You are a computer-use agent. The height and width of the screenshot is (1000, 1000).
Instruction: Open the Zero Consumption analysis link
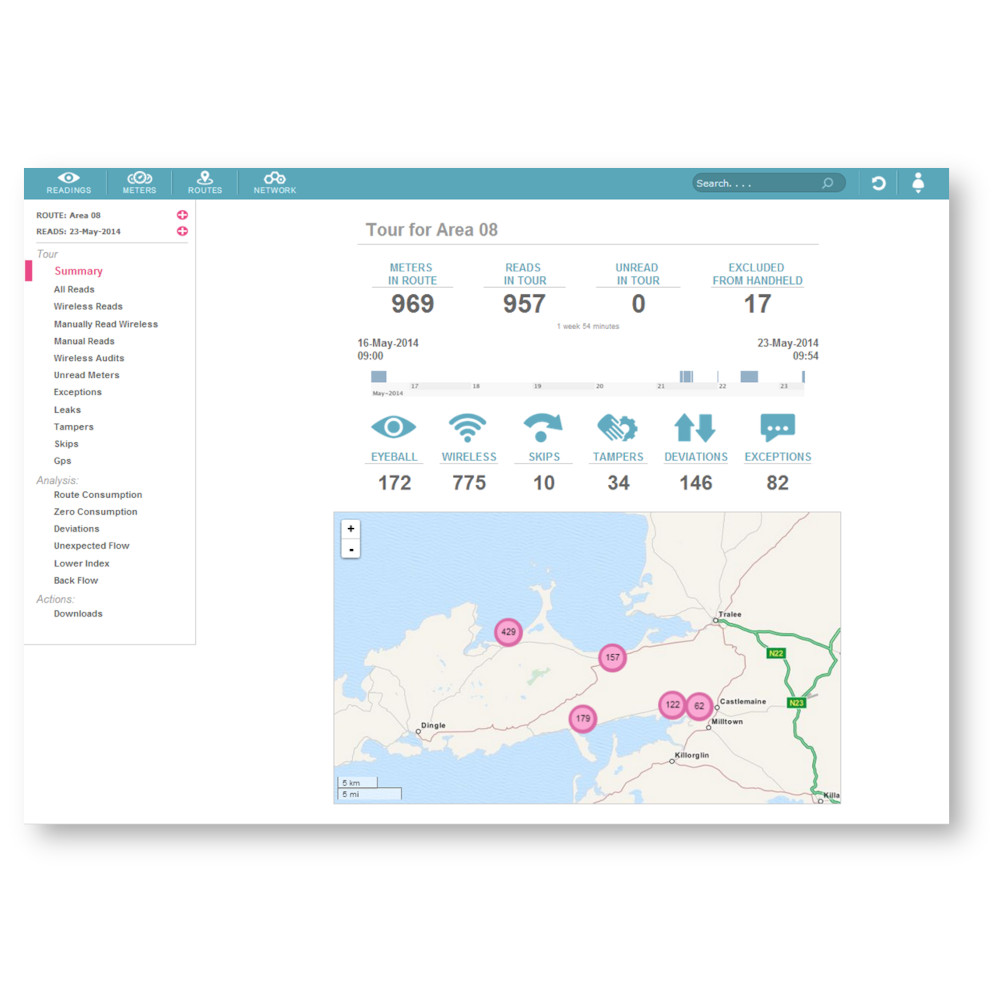(97, 511)
